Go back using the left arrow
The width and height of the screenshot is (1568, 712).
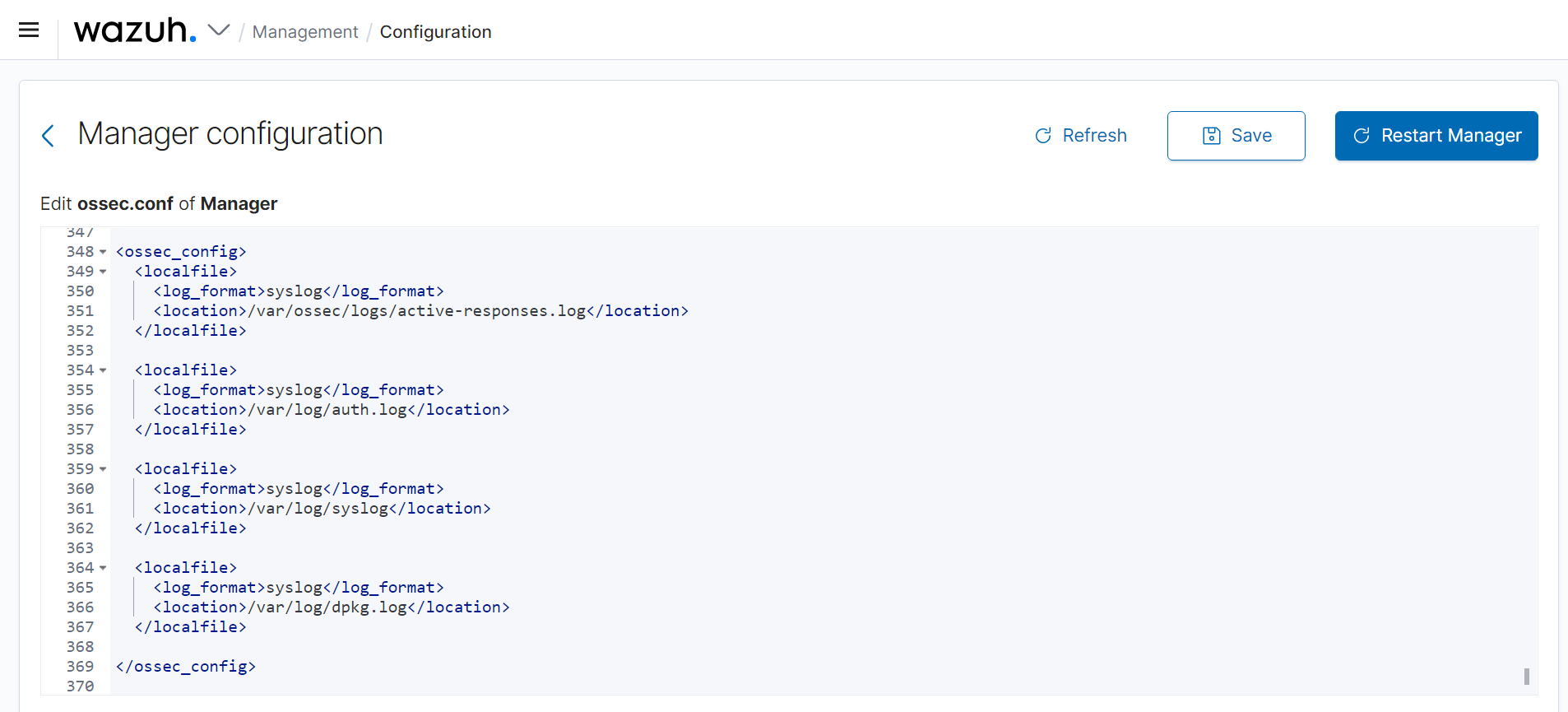pos(48,136)
